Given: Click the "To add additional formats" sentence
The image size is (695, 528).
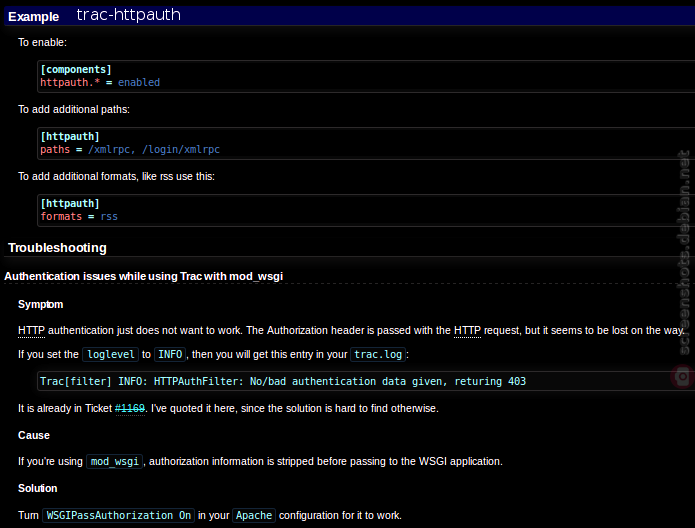Looking at the screenshot, I should click(x=117, y=176).
